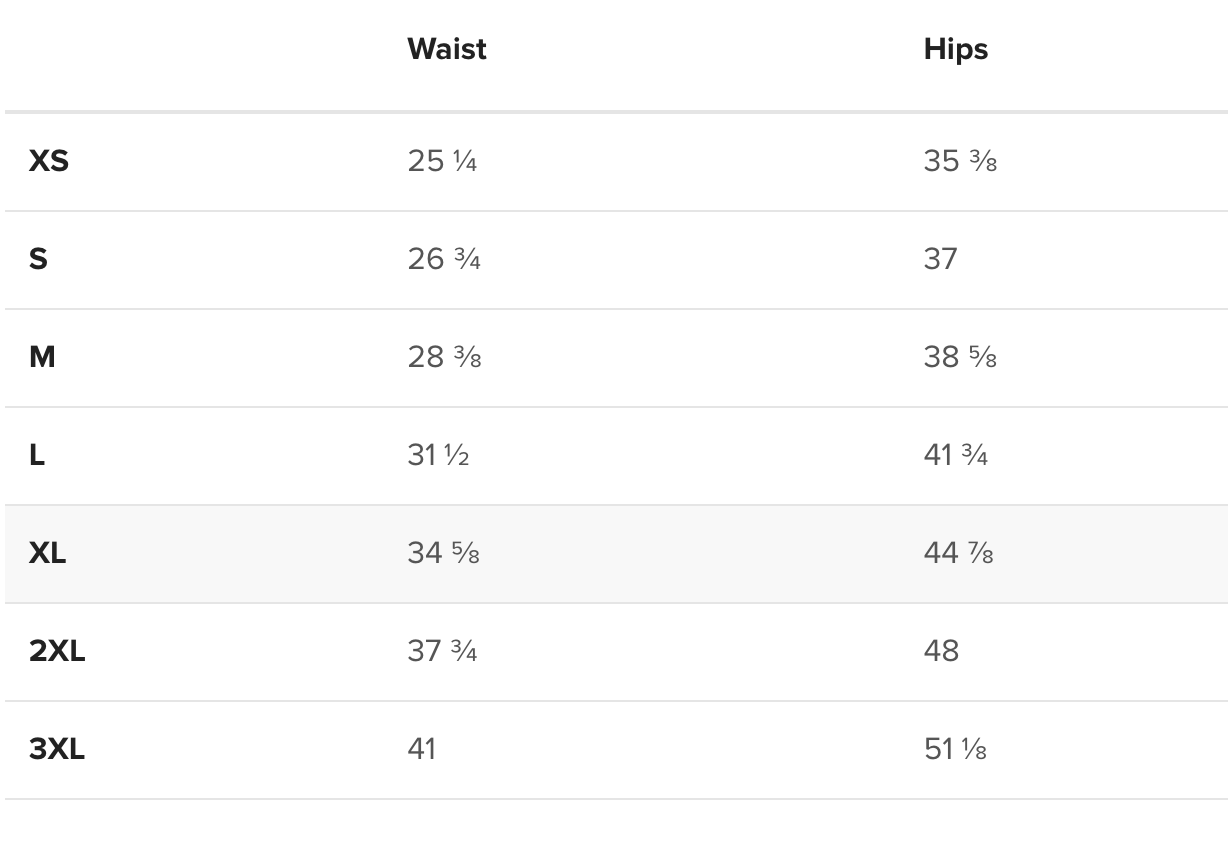The image size is (1228, 864).
Task: Click the Waist column header
Action: click(x=446, y=49)
